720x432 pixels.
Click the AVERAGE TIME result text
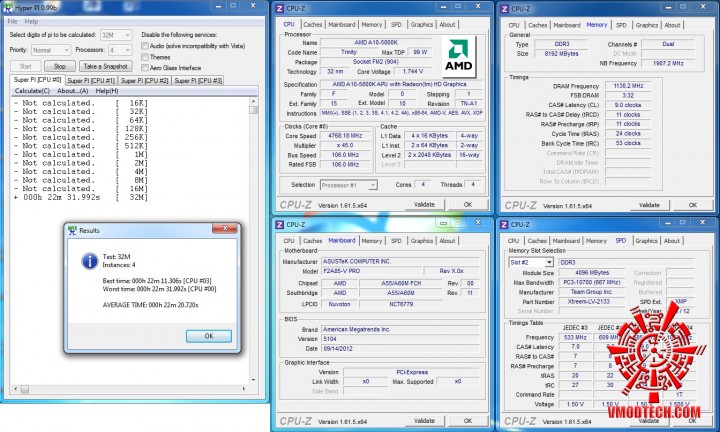click(151, 305)
